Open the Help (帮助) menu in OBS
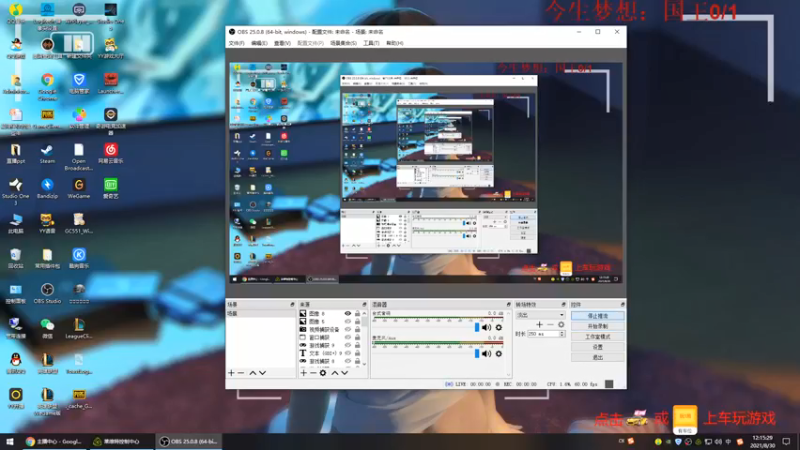This screenshot has height=450, width=800. point(395,43)
